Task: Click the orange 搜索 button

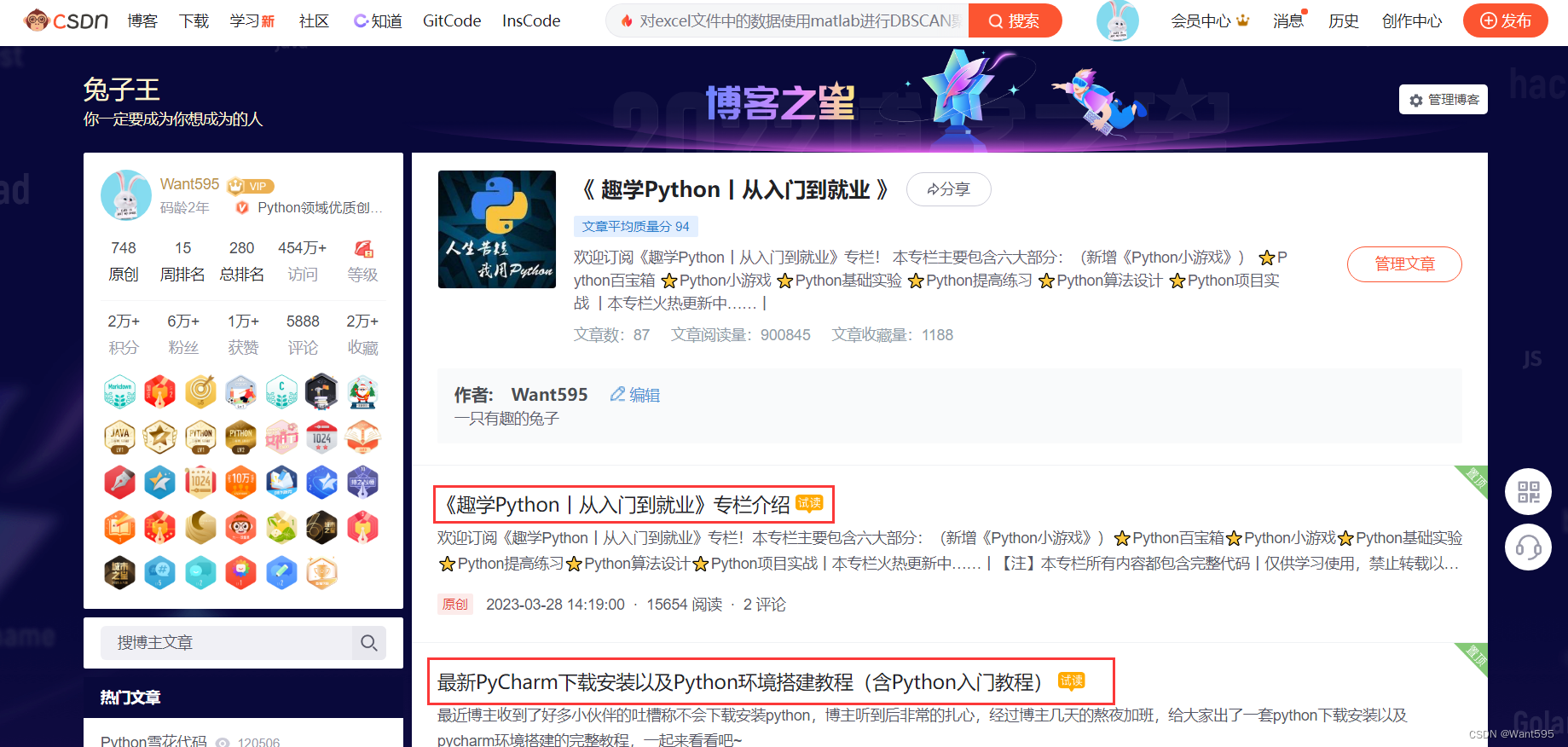Action: point(1015,20)
